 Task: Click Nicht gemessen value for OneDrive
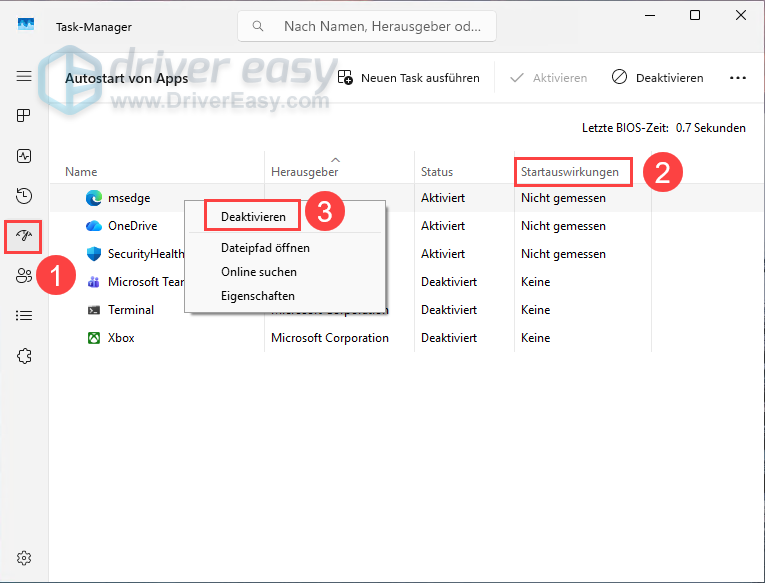point(563,226)
